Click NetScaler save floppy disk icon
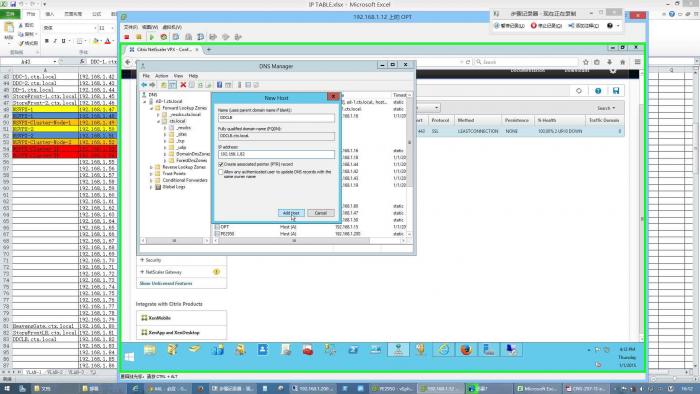The width and height of the screenshot is (700, 394). (616, 91)
